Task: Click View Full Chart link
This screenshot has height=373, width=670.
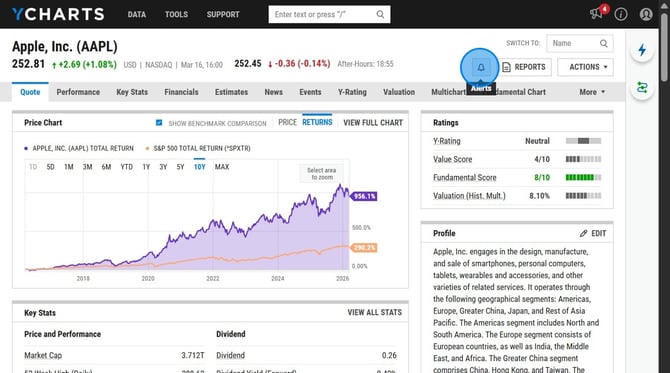Action: [373, 123]
